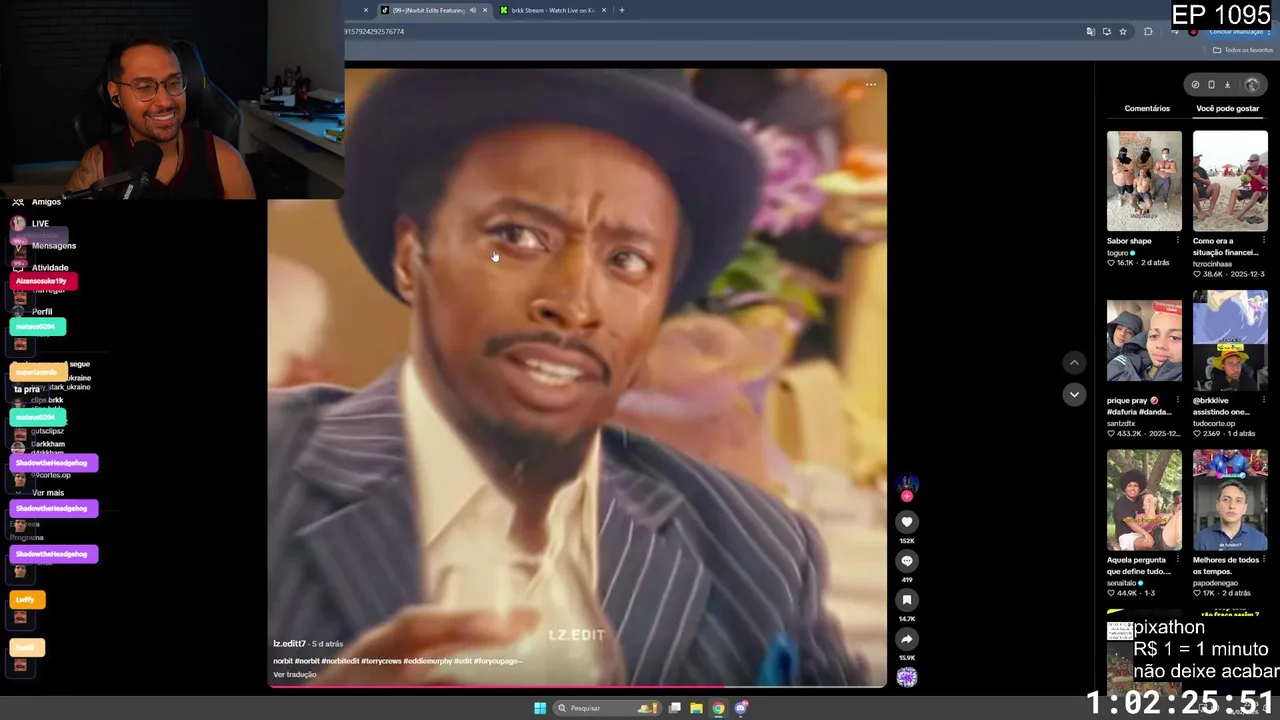Open the lz.edit7 creator profile link

(289, 644)
